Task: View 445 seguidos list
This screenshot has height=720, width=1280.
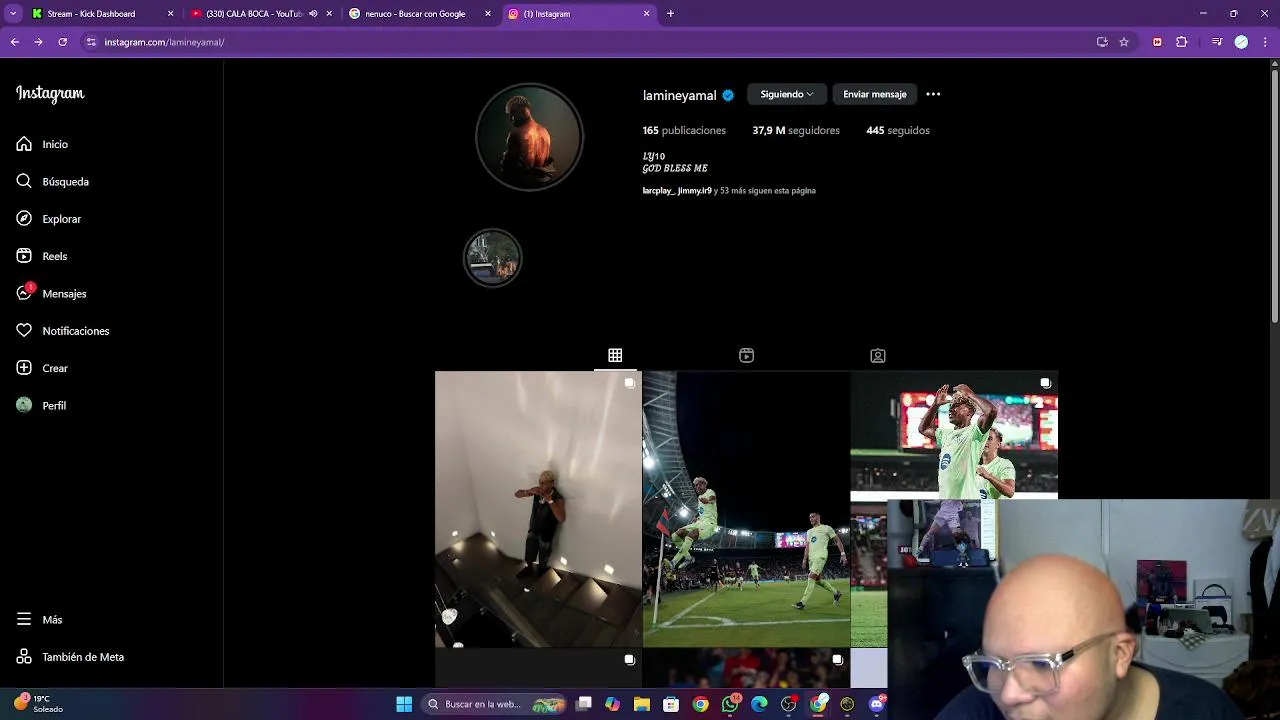Action: tap(898, 130)
